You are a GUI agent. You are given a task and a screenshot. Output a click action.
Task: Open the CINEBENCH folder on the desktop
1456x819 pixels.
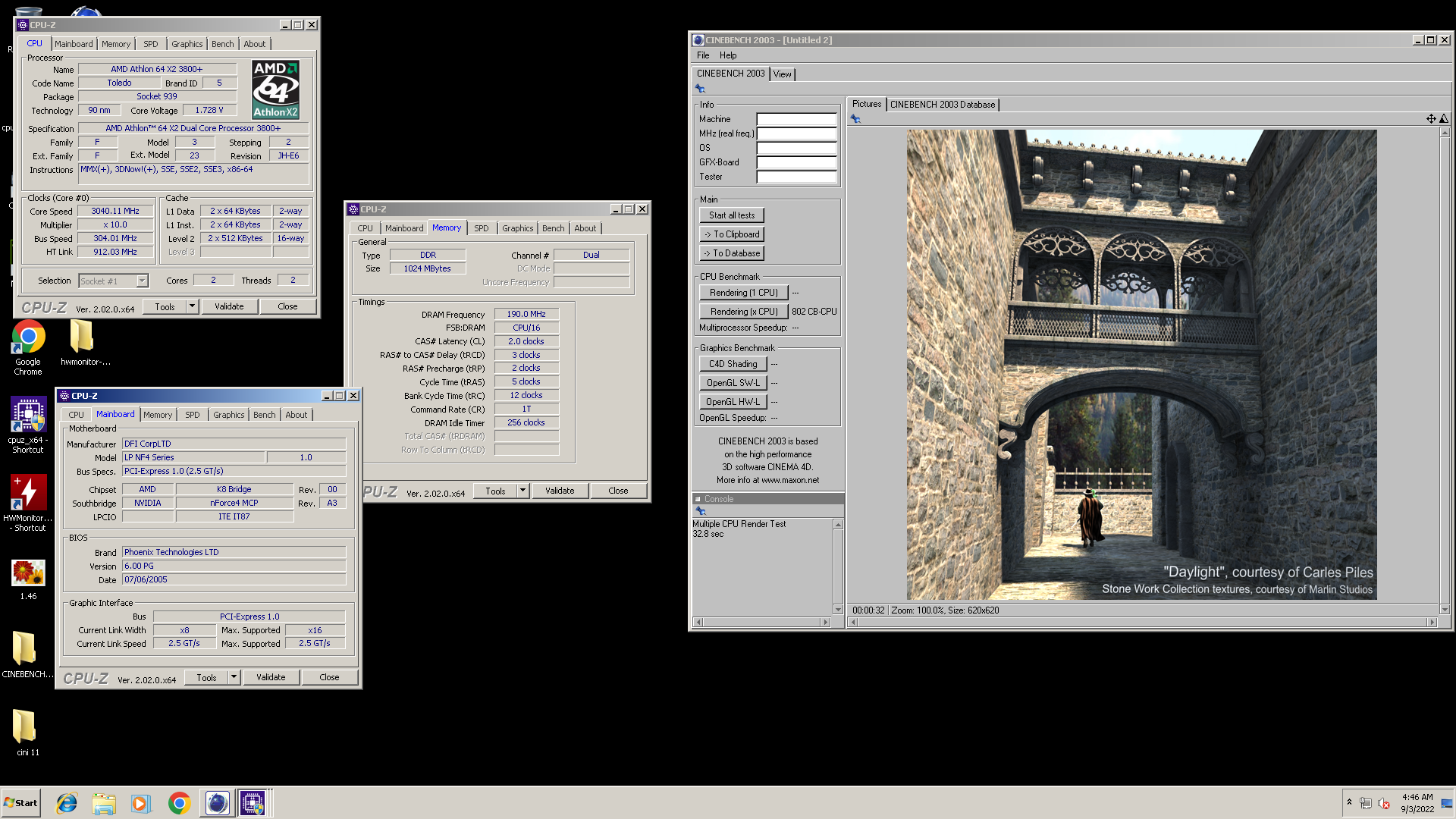pyautogui.click(x=27, y=654)
